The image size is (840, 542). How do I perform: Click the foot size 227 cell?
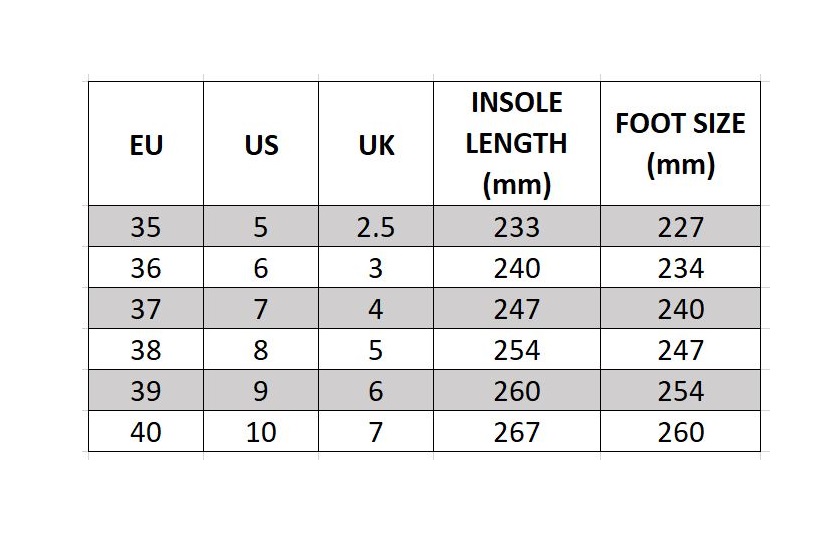tap(680, 226)
